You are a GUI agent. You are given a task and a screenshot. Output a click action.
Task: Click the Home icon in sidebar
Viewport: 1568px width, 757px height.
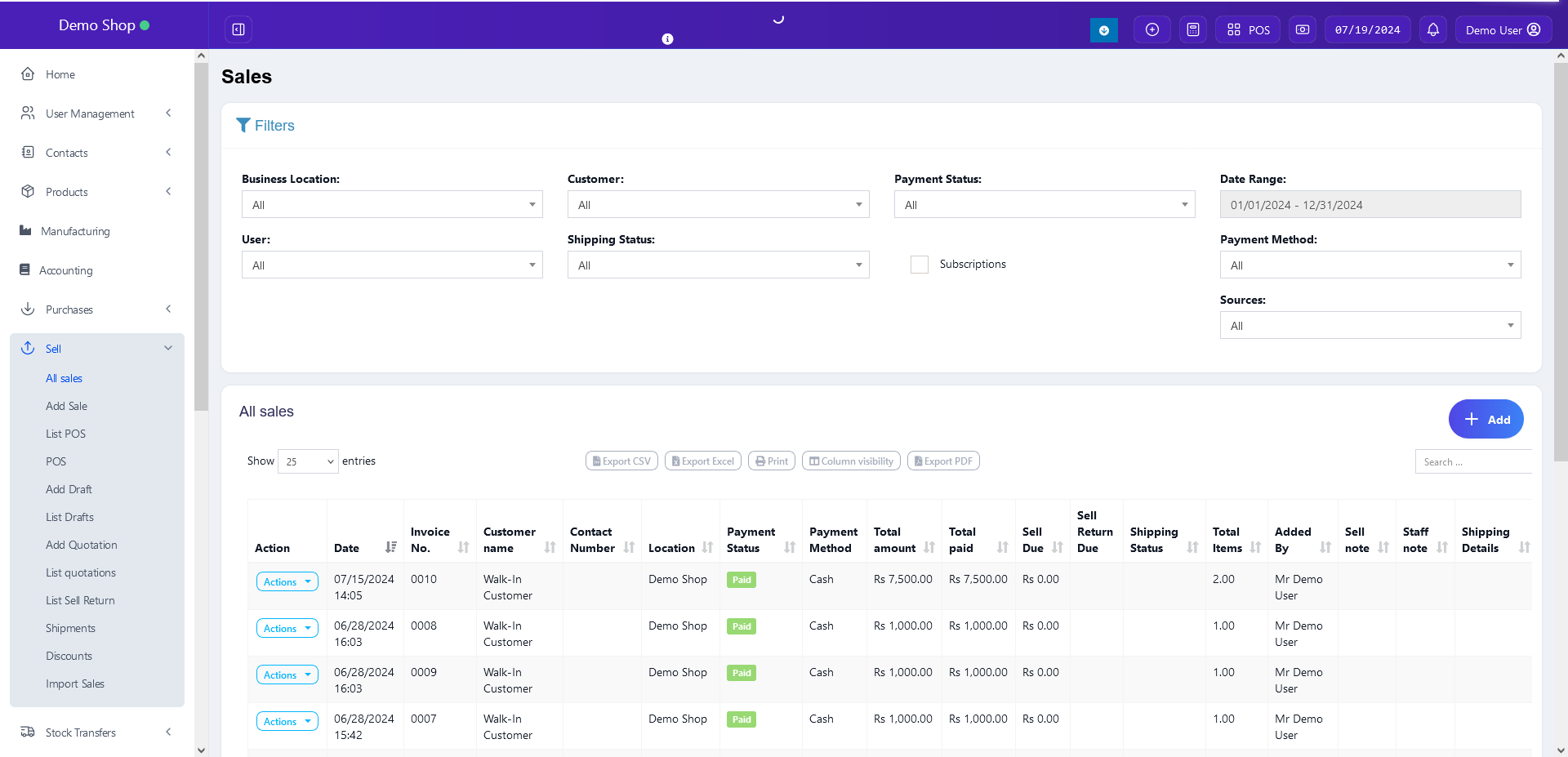click(28, 74)
